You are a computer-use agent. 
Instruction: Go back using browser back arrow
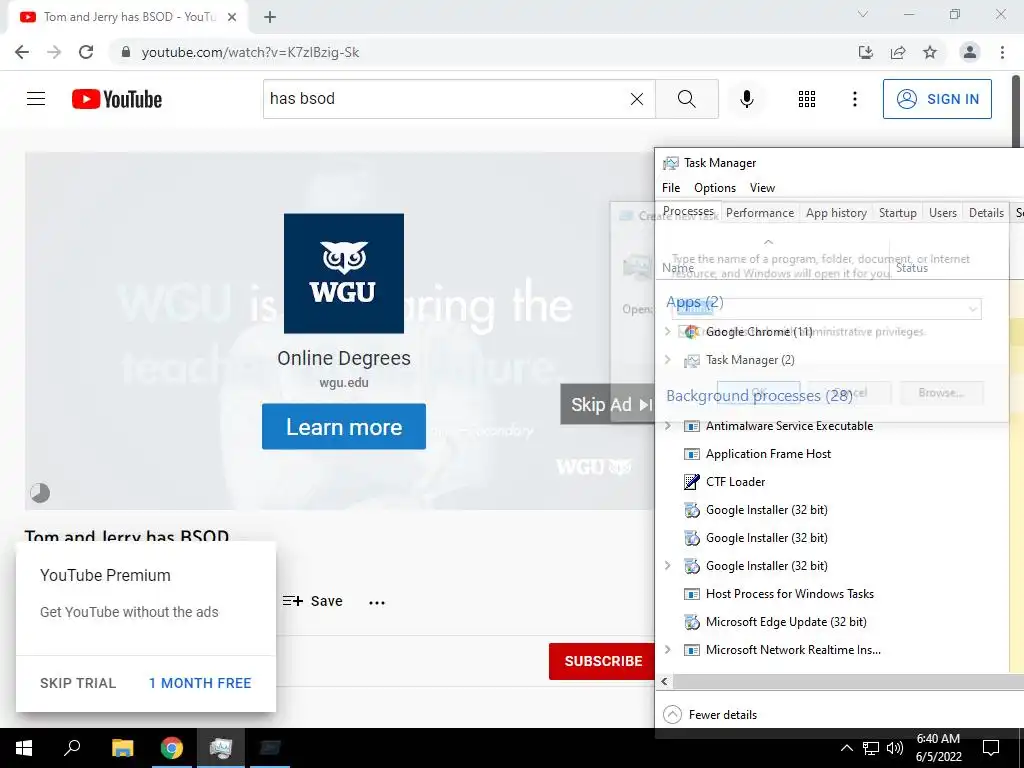[x=22, y=52]
